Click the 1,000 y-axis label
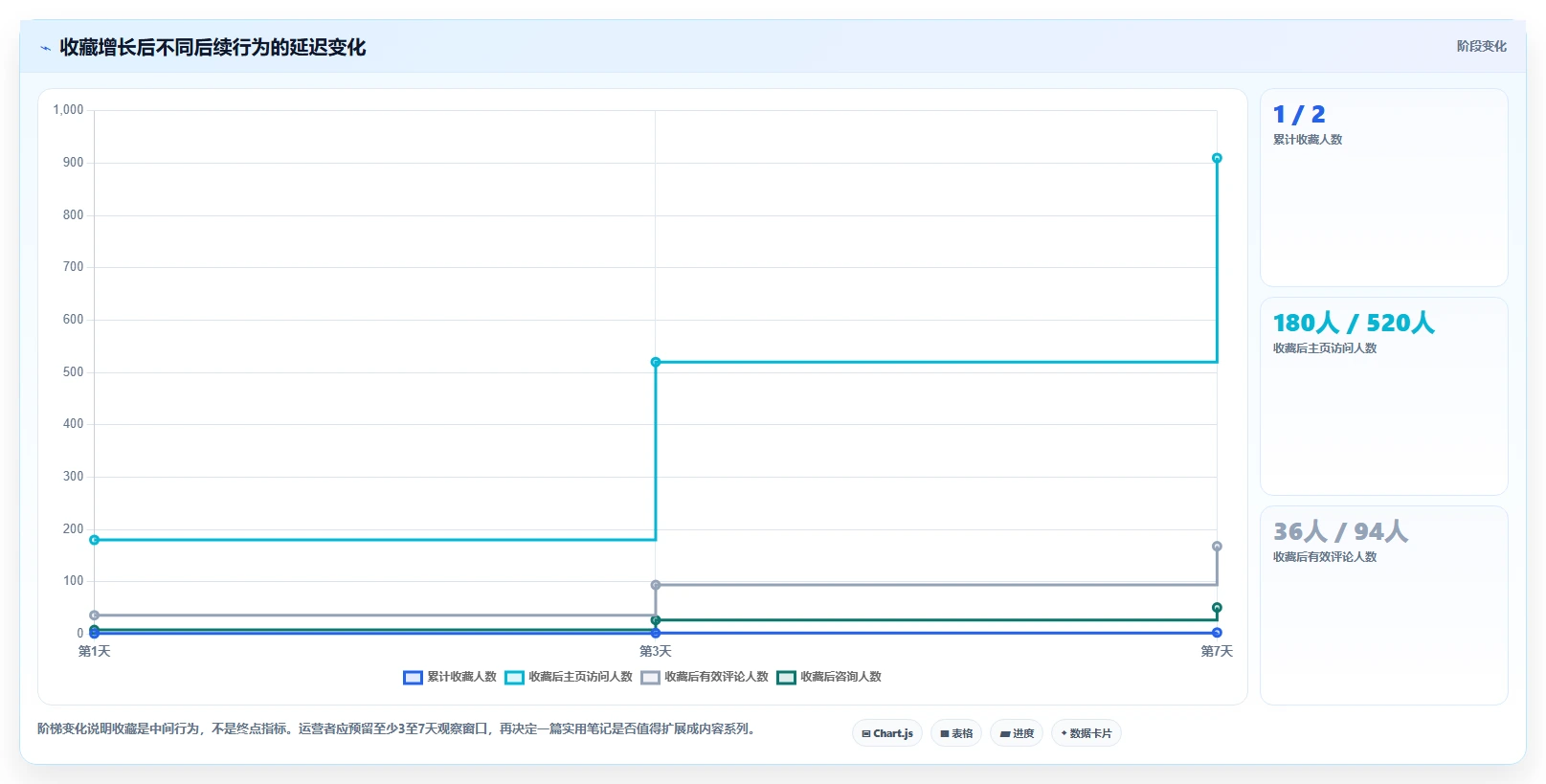The width and height of the screenshot is (1546, 784). [x=68, y=110]
